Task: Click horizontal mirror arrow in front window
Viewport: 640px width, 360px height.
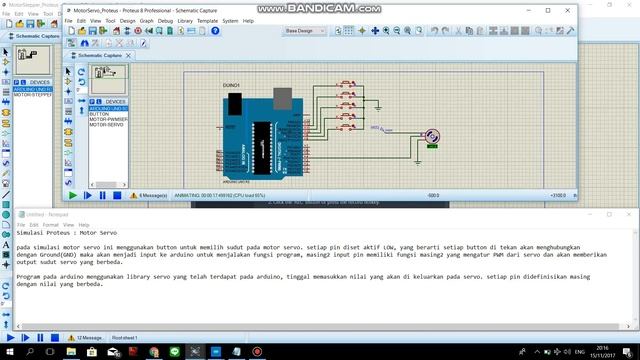Action: coord(82,100)
